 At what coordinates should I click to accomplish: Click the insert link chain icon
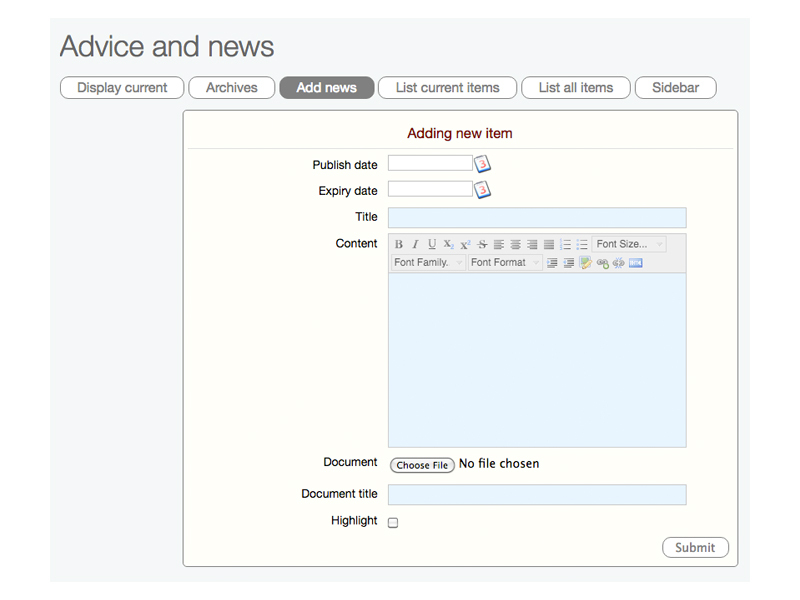click(602, 263)
